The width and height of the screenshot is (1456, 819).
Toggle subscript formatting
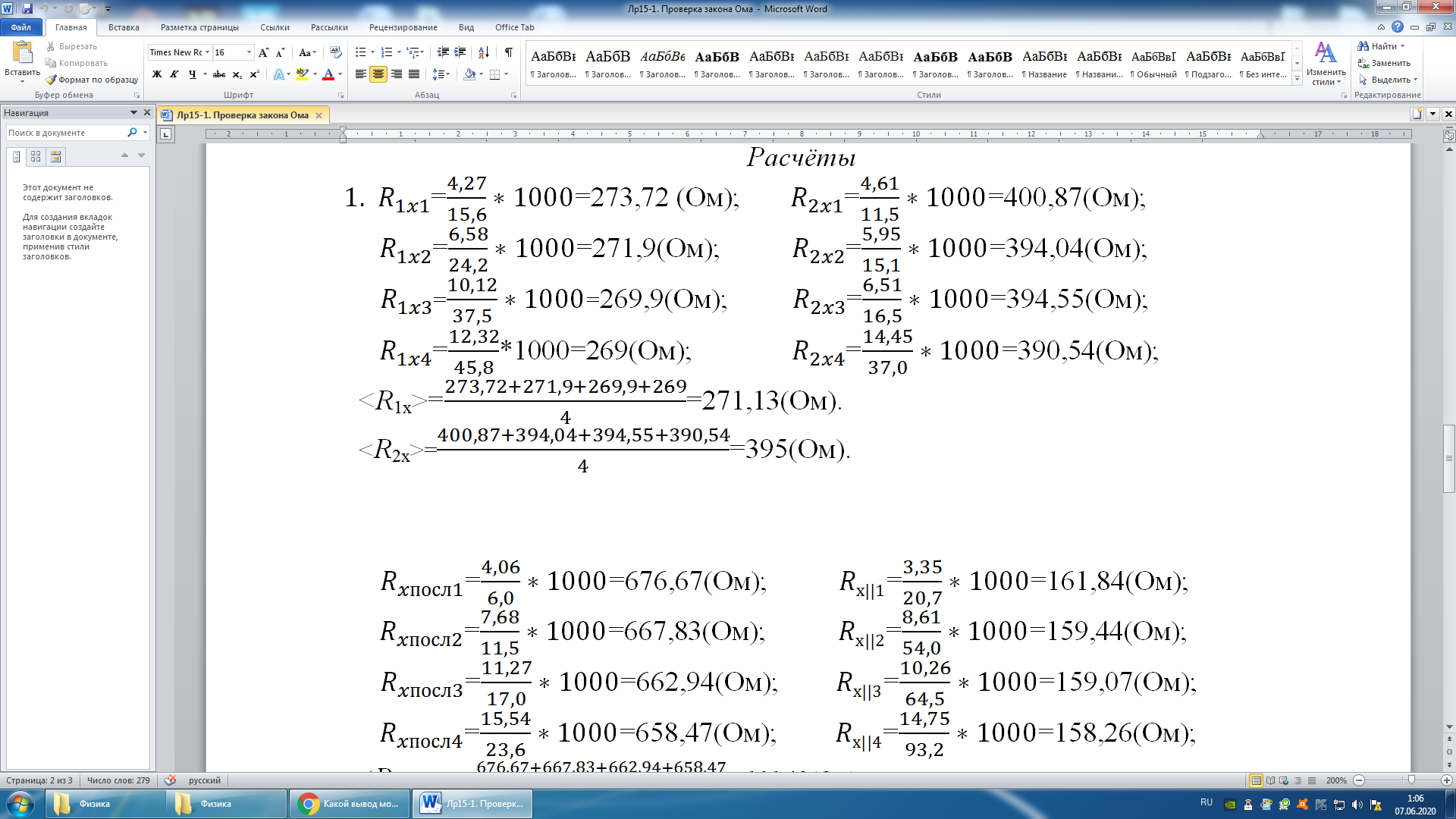point(237,74)
